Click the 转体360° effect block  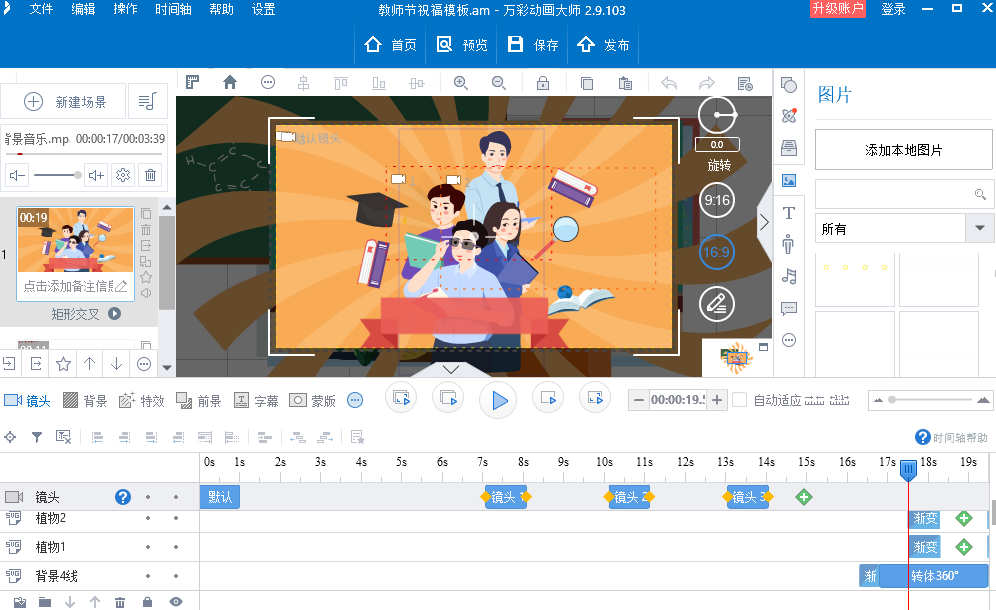coord(934,576)
